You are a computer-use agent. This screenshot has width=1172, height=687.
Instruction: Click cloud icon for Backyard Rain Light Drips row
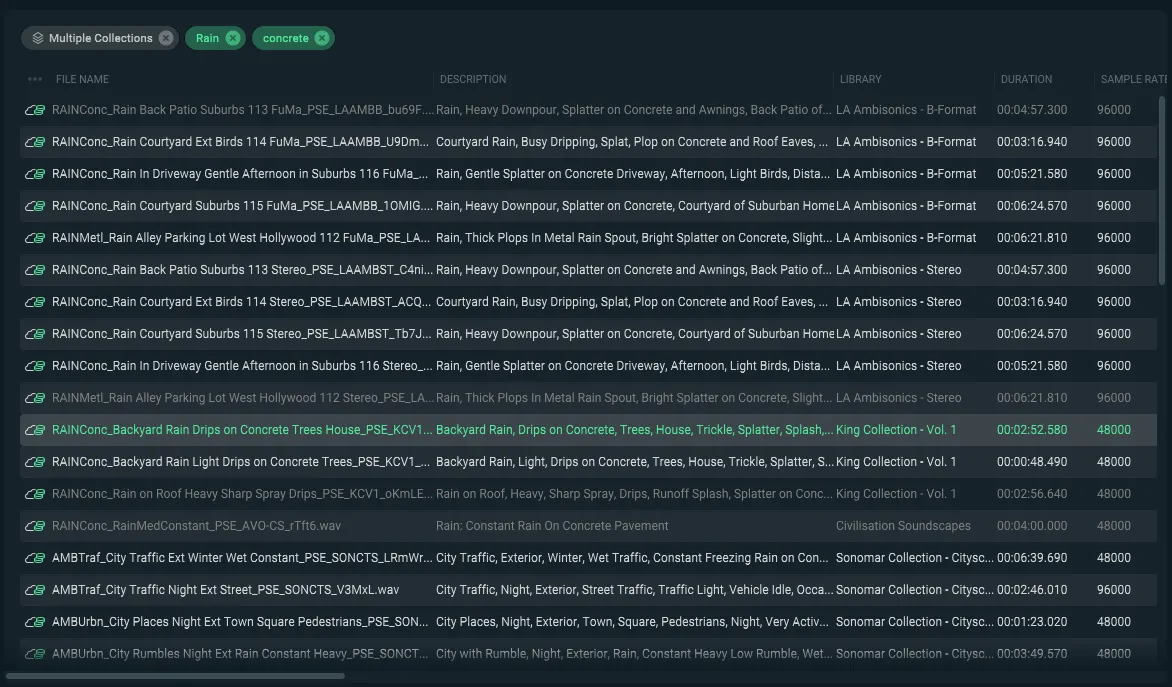[x=34, y=462]
